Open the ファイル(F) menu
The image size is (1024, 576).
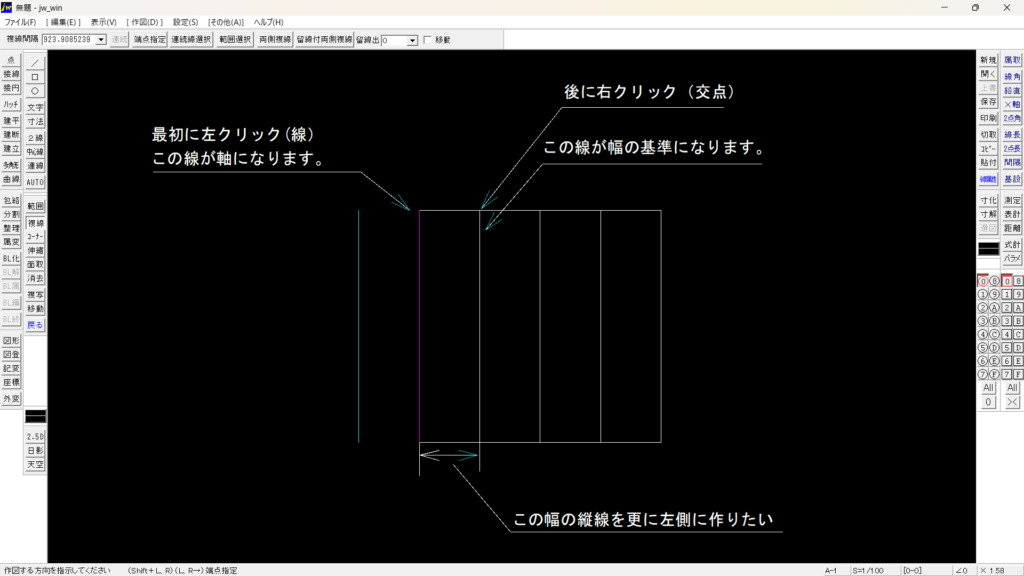pos(20,22)
